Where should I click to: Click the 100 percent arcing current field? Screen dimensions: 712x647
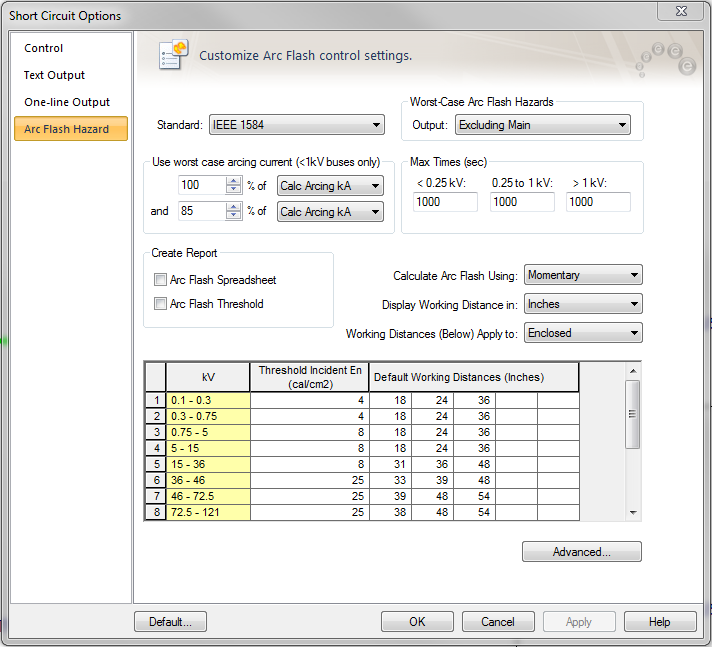[202, 185]
